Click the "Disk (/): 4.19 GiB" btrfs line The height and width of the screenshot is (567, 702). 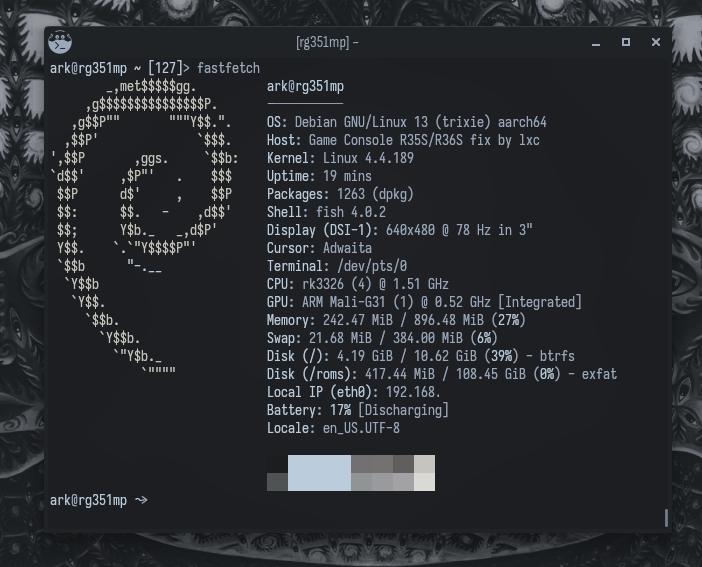(421, 356)
